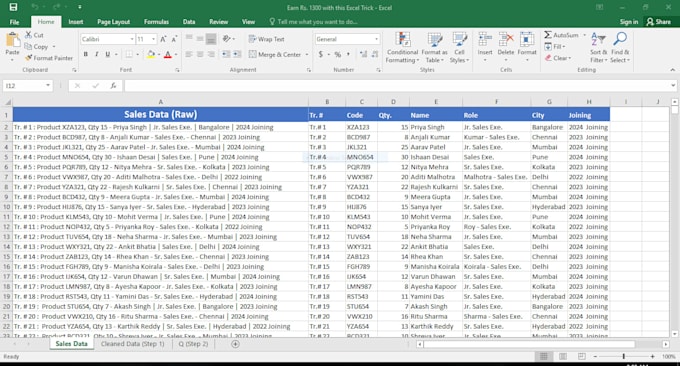The image size is (680, 366).
Task: Toggle left text alignment
Action: [189, 54]
